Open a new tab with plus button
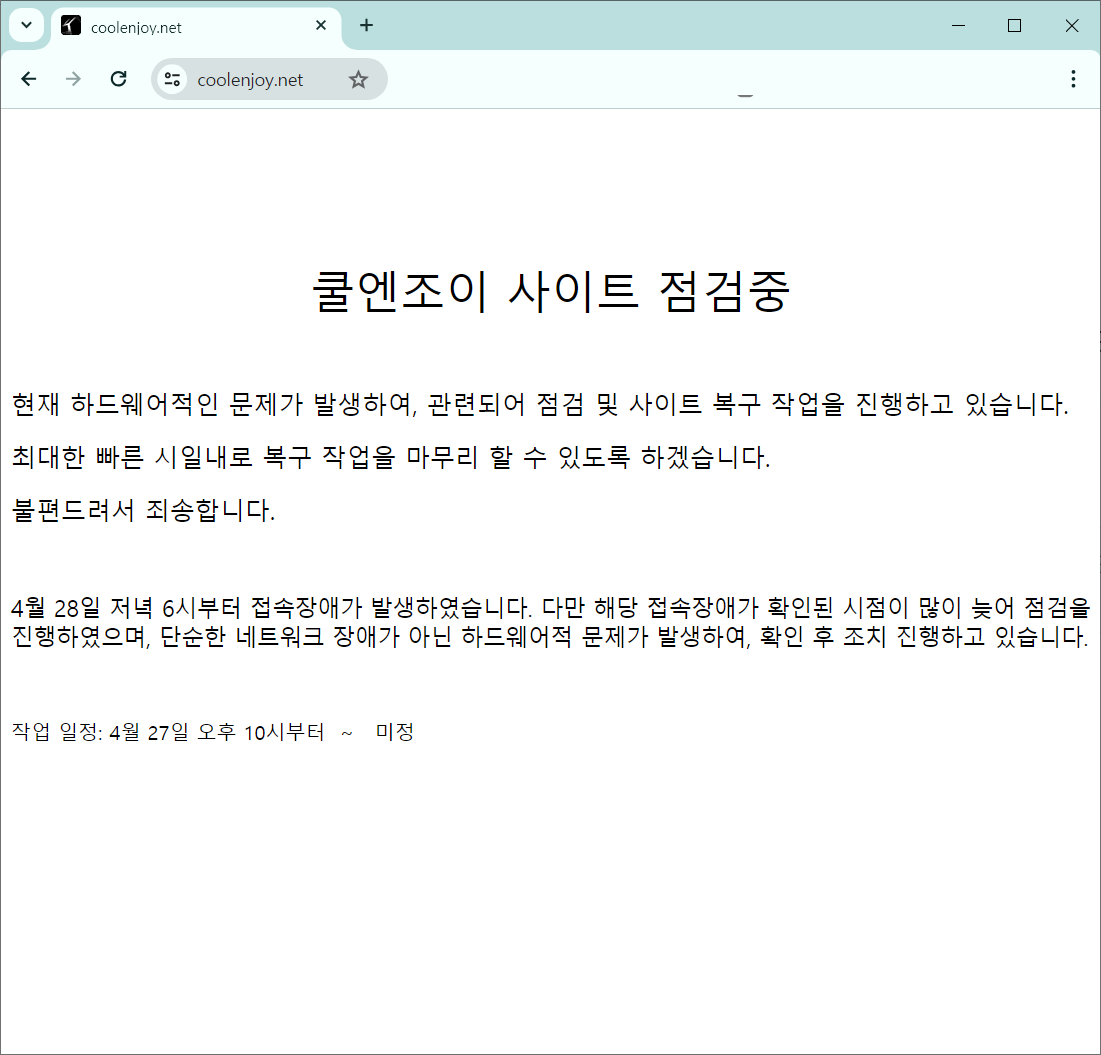This screenshot has width=1101, height=1055. (366, 26)
